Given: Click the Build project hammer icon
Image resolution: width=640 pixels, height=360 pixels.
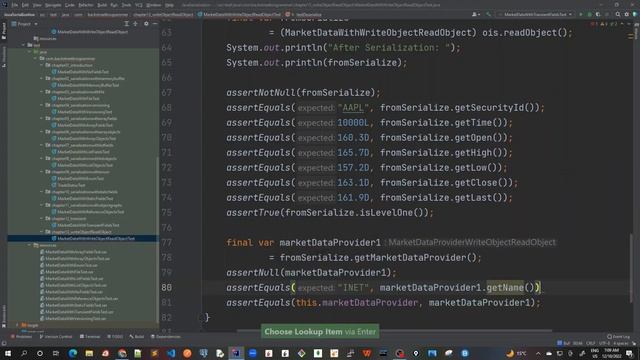Looking at the screenshot, I should 488,14.
